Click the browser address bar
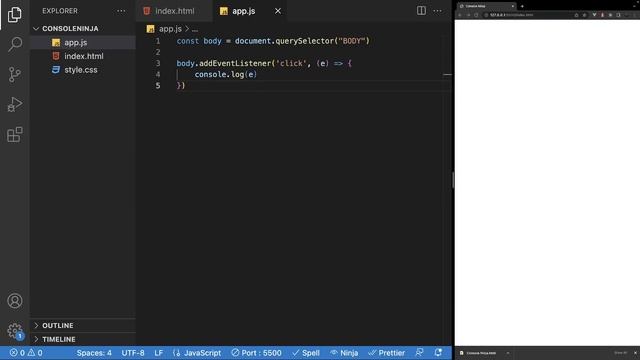The height and width of the screenshot is (360, 640). pos(528,15)
